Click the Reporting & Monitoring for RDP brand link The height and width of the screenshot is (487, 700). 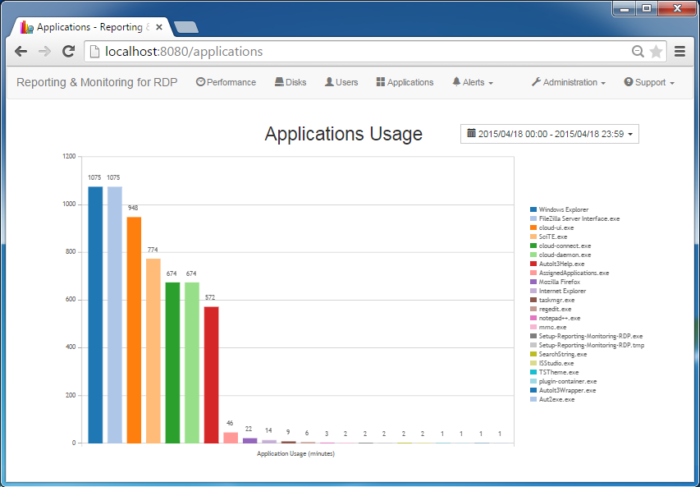click(x=97, y=82)
